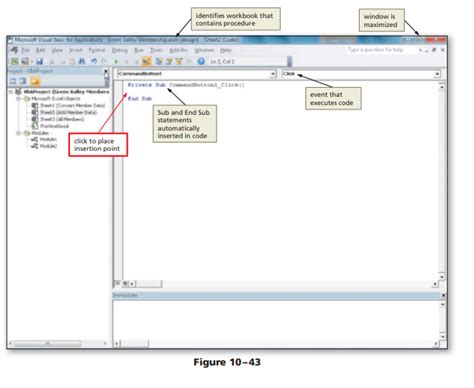Viewport: 474px width, 388px height.
Task: Click the View Microsoft Excel toolbar icon
Action: point(15,61)
